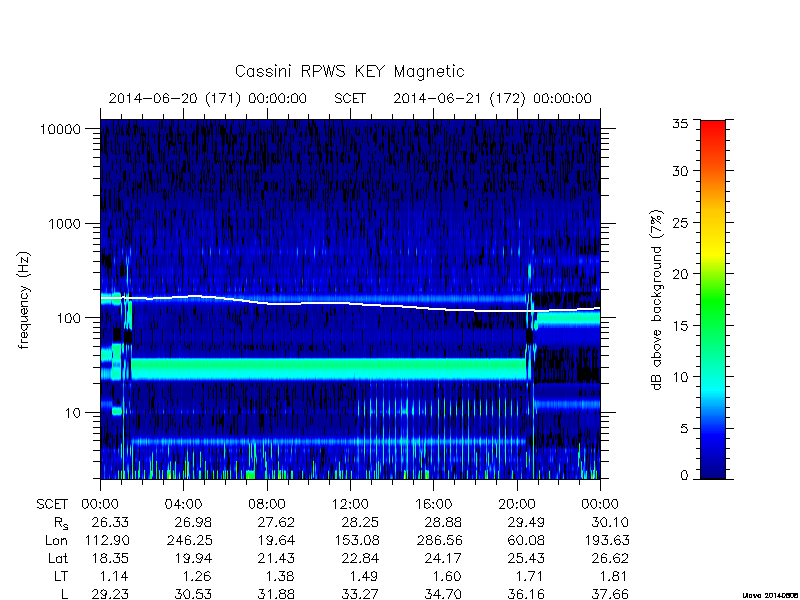The image size is (800, 600).
Task: Click the end date '2014-06-21 (172) 00:00:00'
Action: coord(492,98)
